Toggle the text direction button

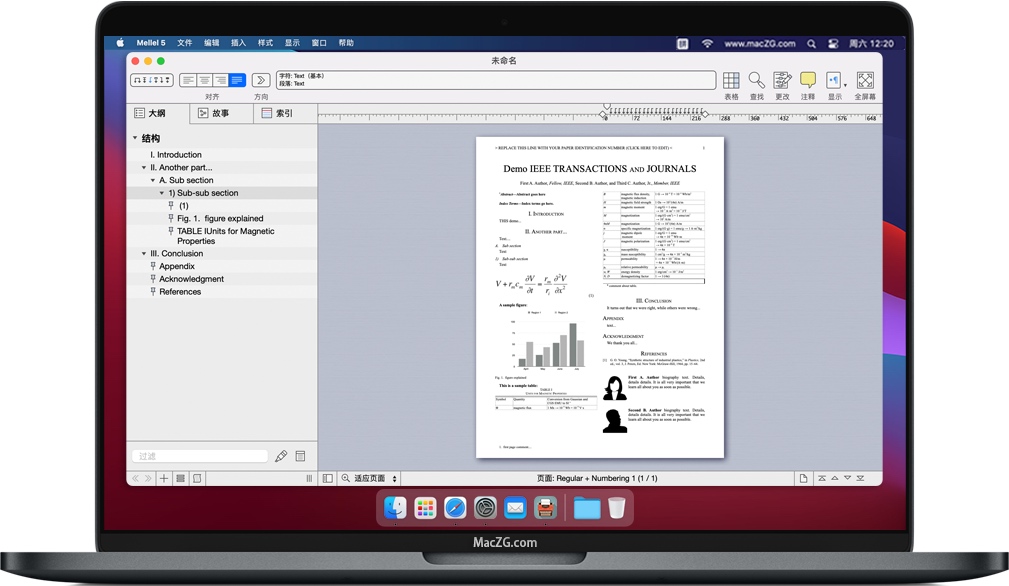click(x=261, y=80)
